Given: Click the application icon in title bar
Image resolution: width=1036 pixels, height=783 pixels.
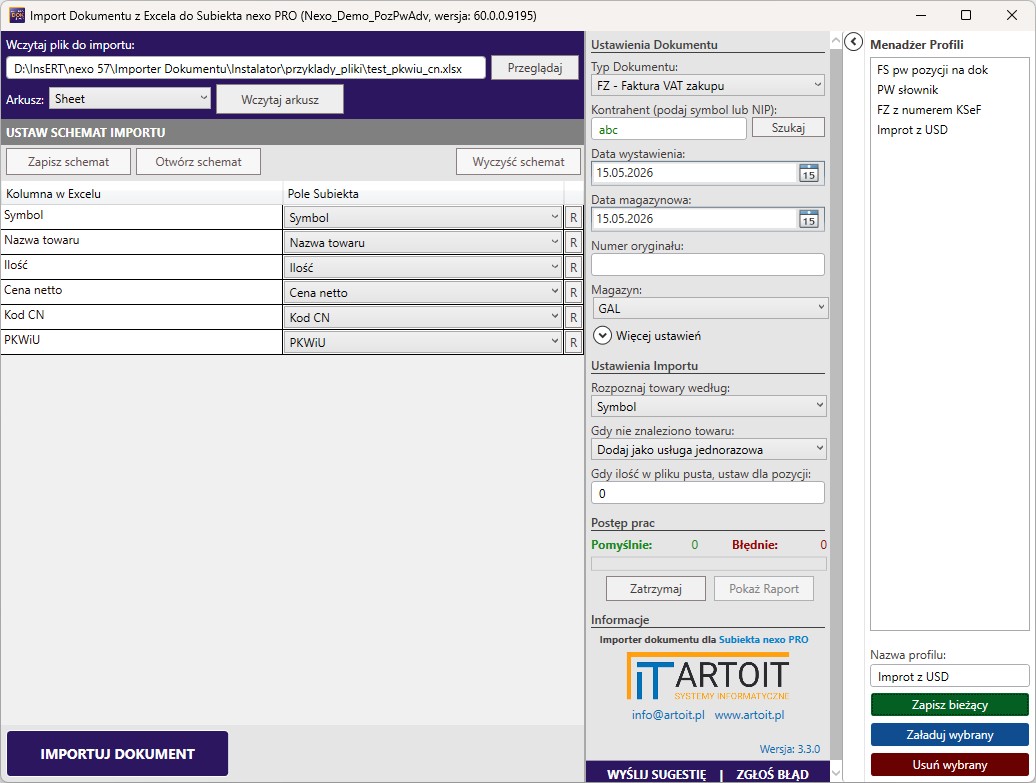Looking at the screenshot, I should (x=16, y=15).
